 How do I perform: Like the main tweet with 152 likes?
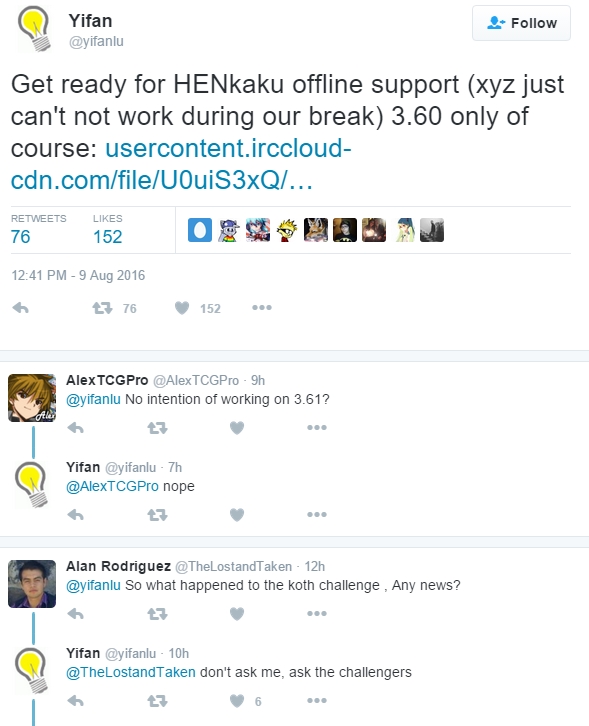(182, 308)
